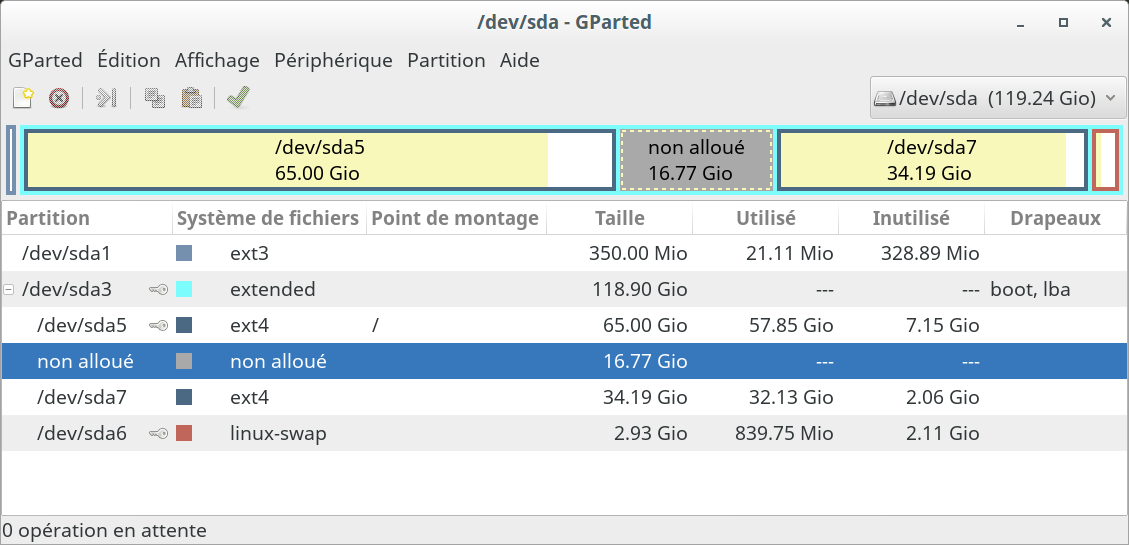Click the red linux-swap color swatch

[184, 433]
